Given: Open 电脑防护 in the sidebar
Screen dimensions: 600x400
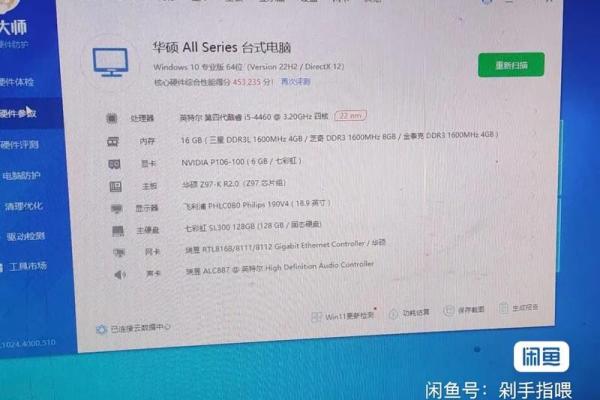Looking at the screenshot, I should [21, 176].
